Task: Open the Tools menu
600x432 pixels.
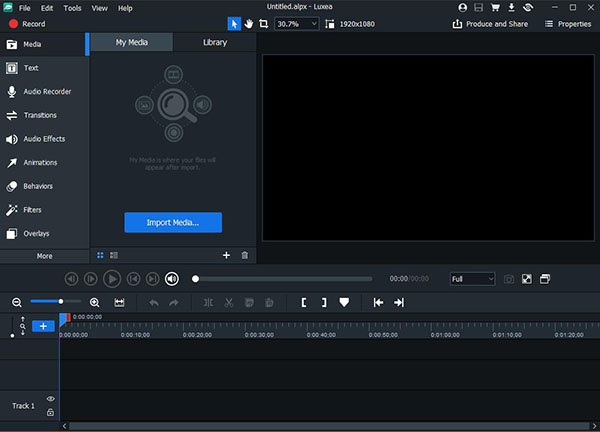Action: coord(72,8)
